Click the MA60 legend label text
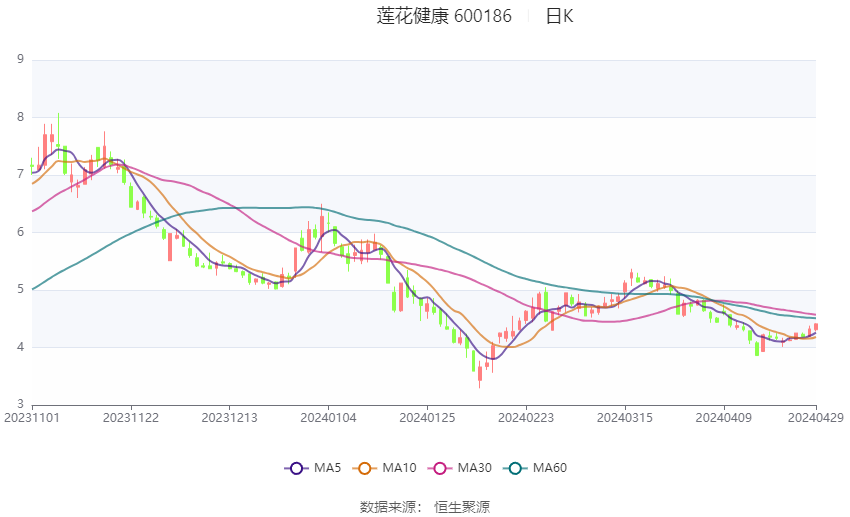The image size is (850, 517). click(x=550, y=468)
